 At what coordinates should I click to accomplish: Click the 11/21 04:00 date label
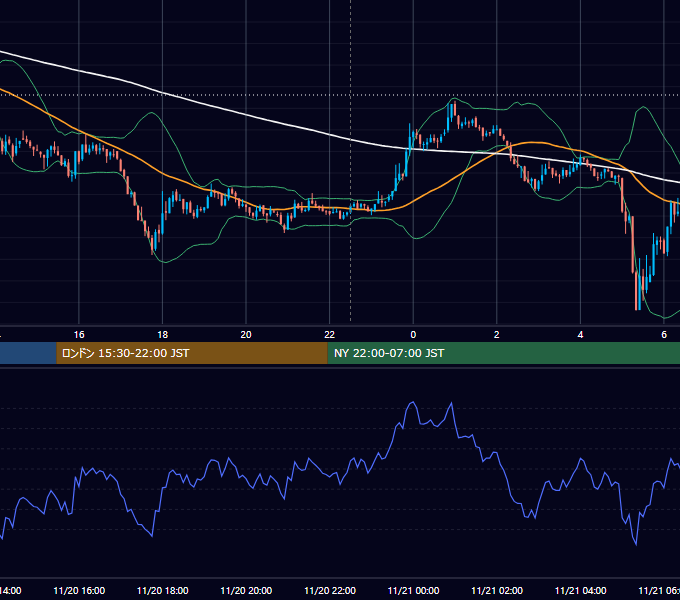[580, 590]
